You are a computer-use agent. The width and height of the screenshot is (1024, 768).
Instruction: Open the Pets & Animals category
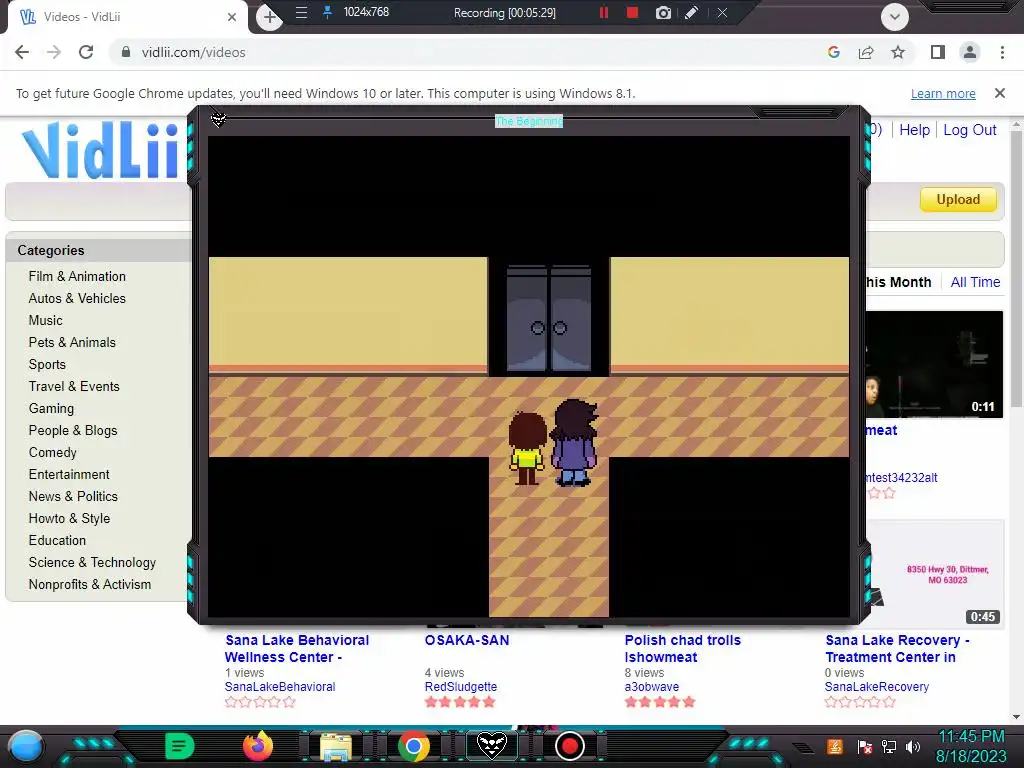coord(72,342)
